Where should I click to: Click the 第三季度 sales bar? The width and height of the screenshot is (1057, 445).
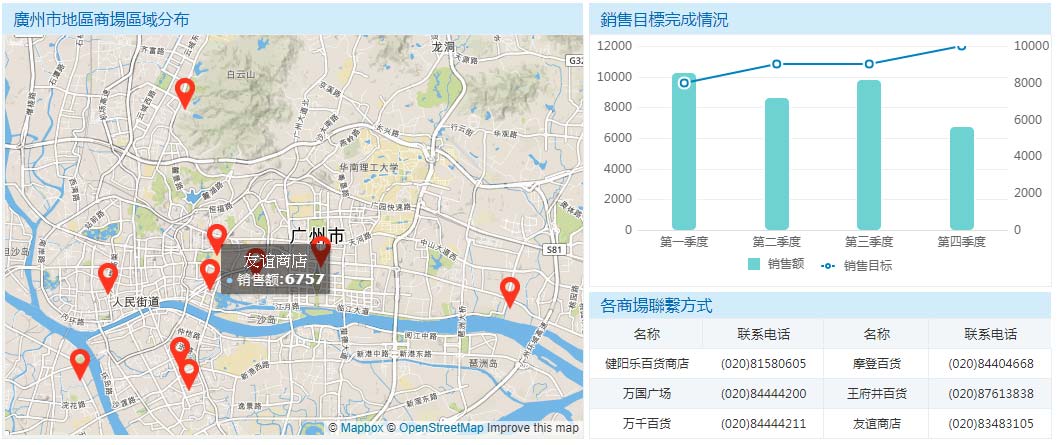(x=869, y=155)
